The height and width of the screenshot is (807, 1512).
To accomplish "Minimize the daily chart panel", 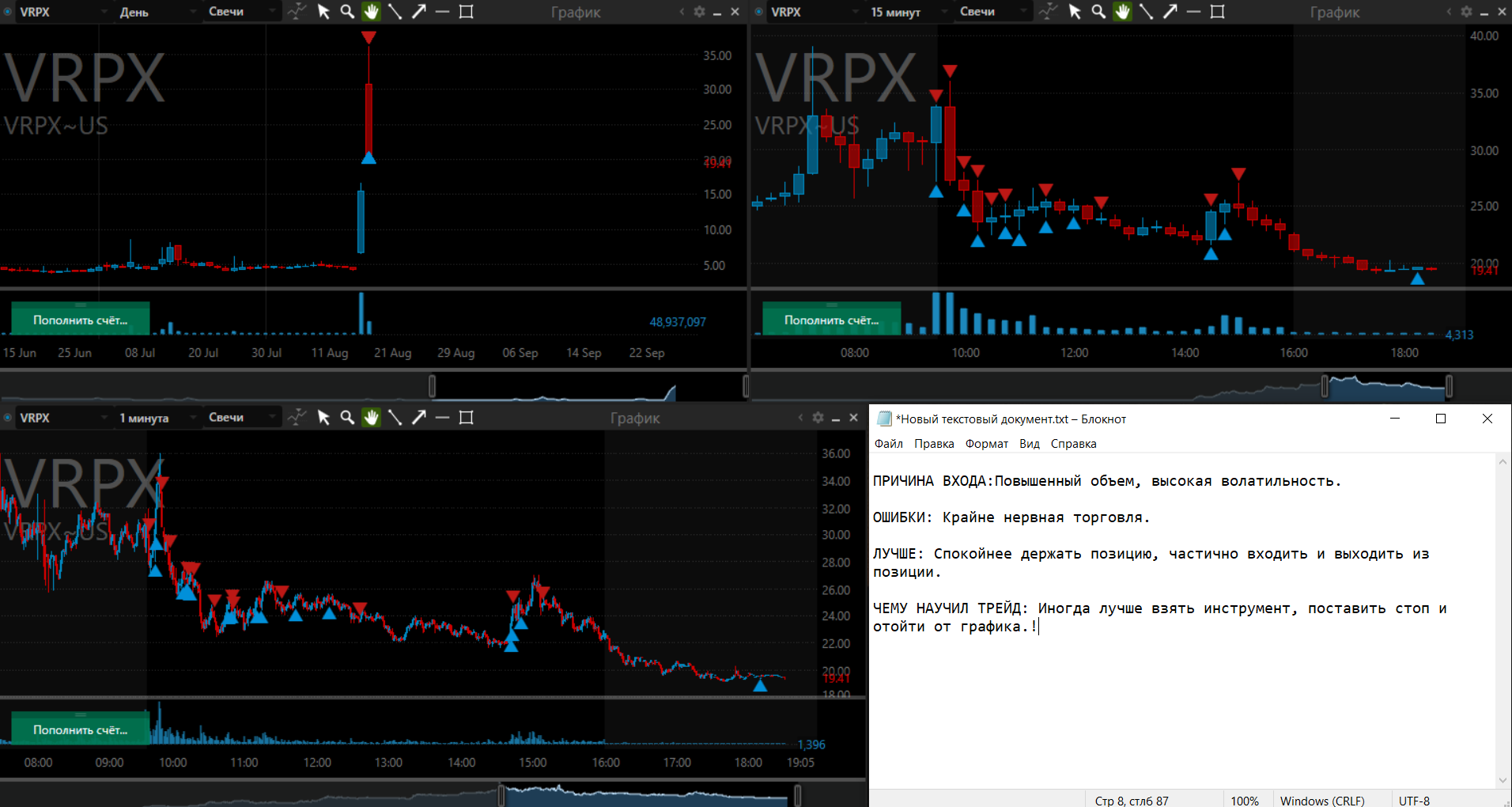I will (717, 13).
